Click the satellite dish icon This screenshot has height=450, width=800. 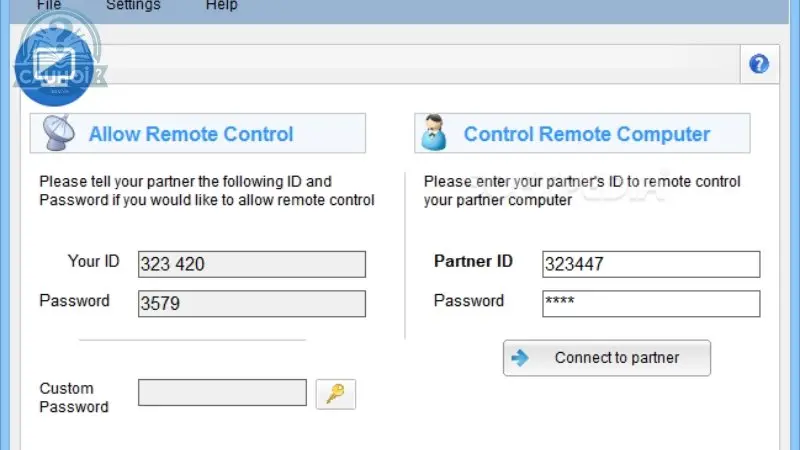(58, 133)
